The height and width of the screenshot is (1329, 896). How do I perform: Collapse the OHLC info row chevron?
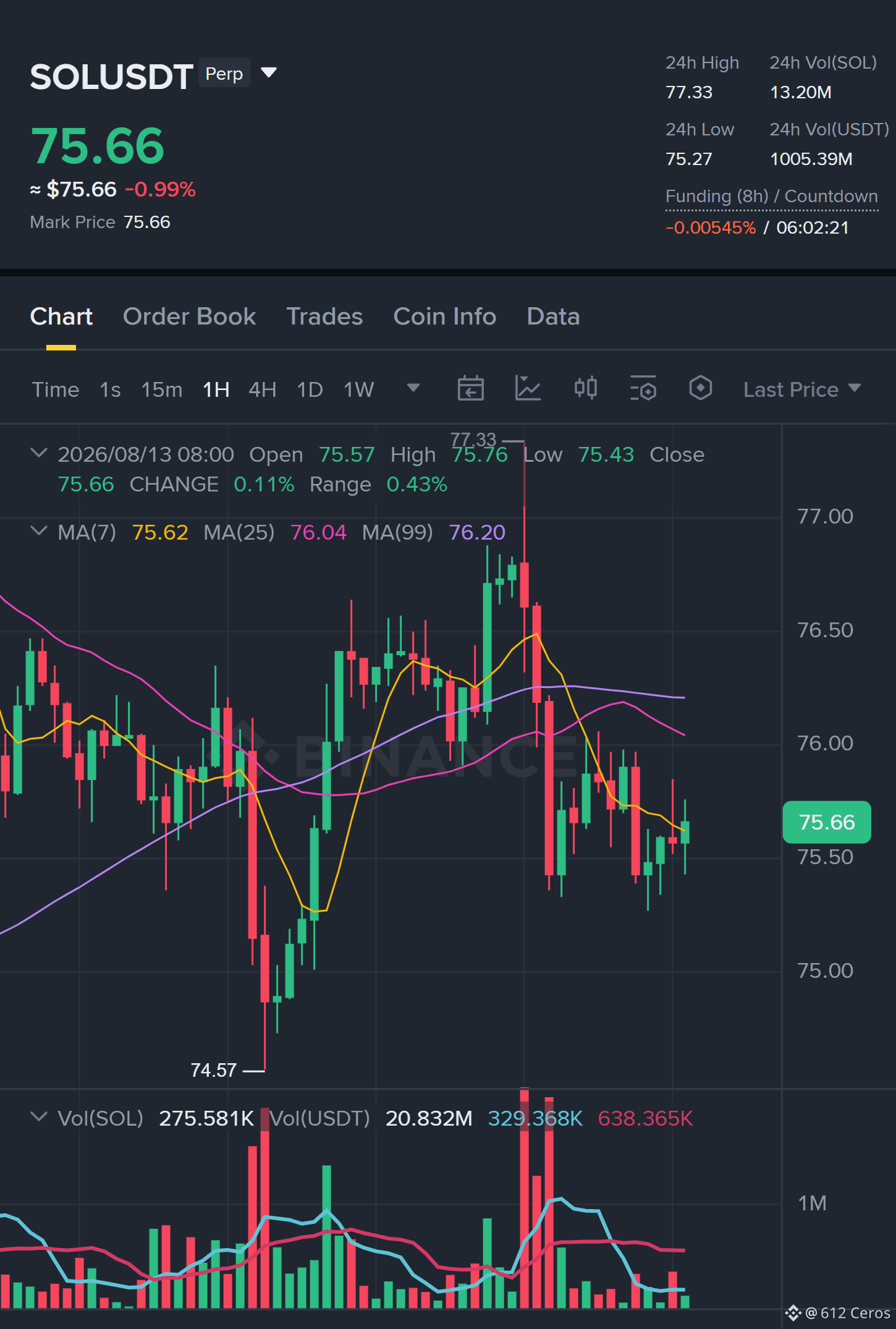click(39, 453)
